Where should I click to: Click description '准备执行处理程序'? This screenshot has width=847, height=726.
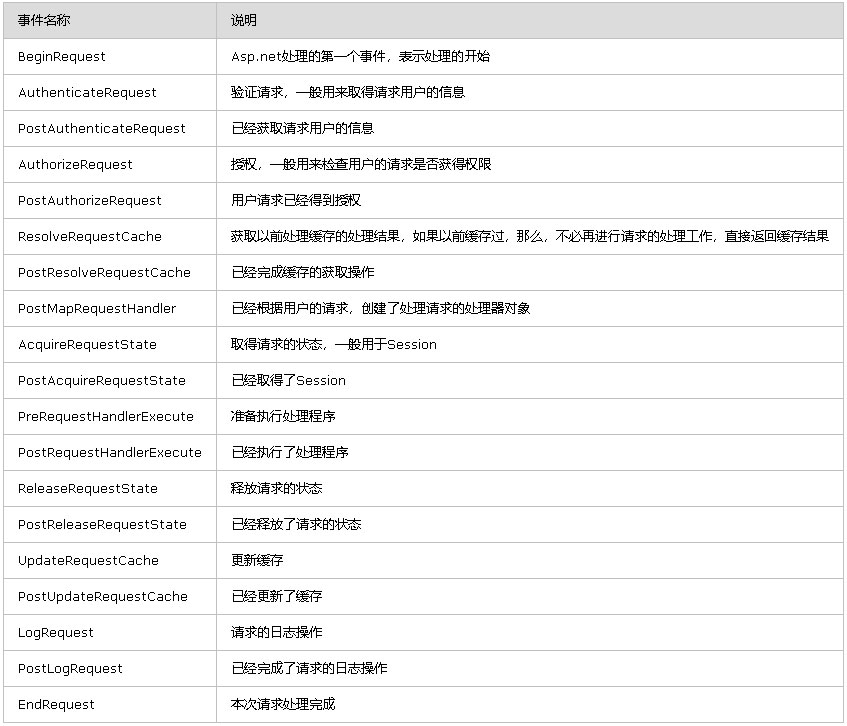[x=283, y=417]
